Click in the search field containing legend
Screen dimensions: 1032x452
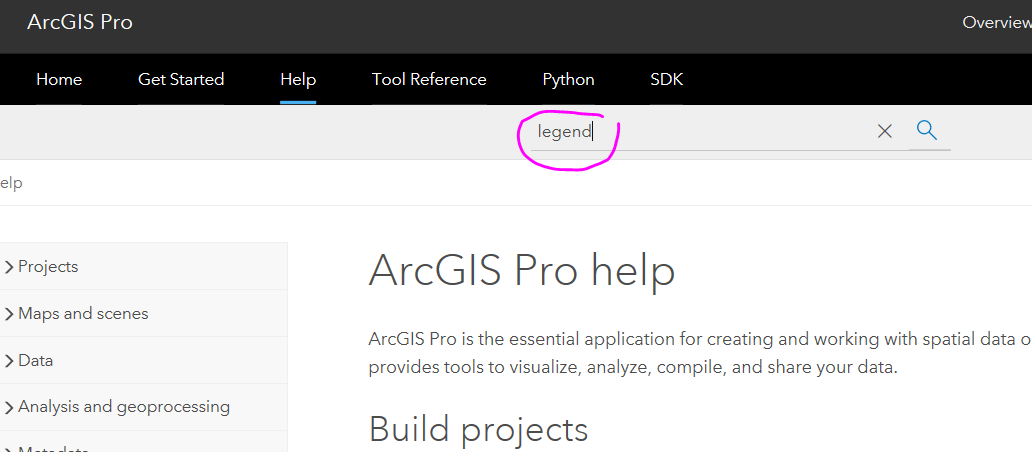pyautogui.click(x=700, y=131)
